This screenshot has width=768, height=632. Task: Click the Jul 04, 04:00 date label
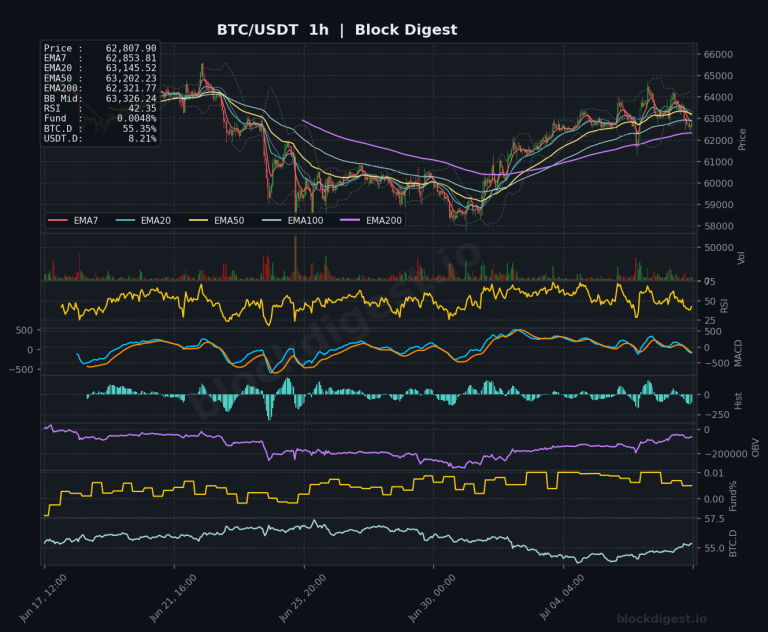(562, 598)
